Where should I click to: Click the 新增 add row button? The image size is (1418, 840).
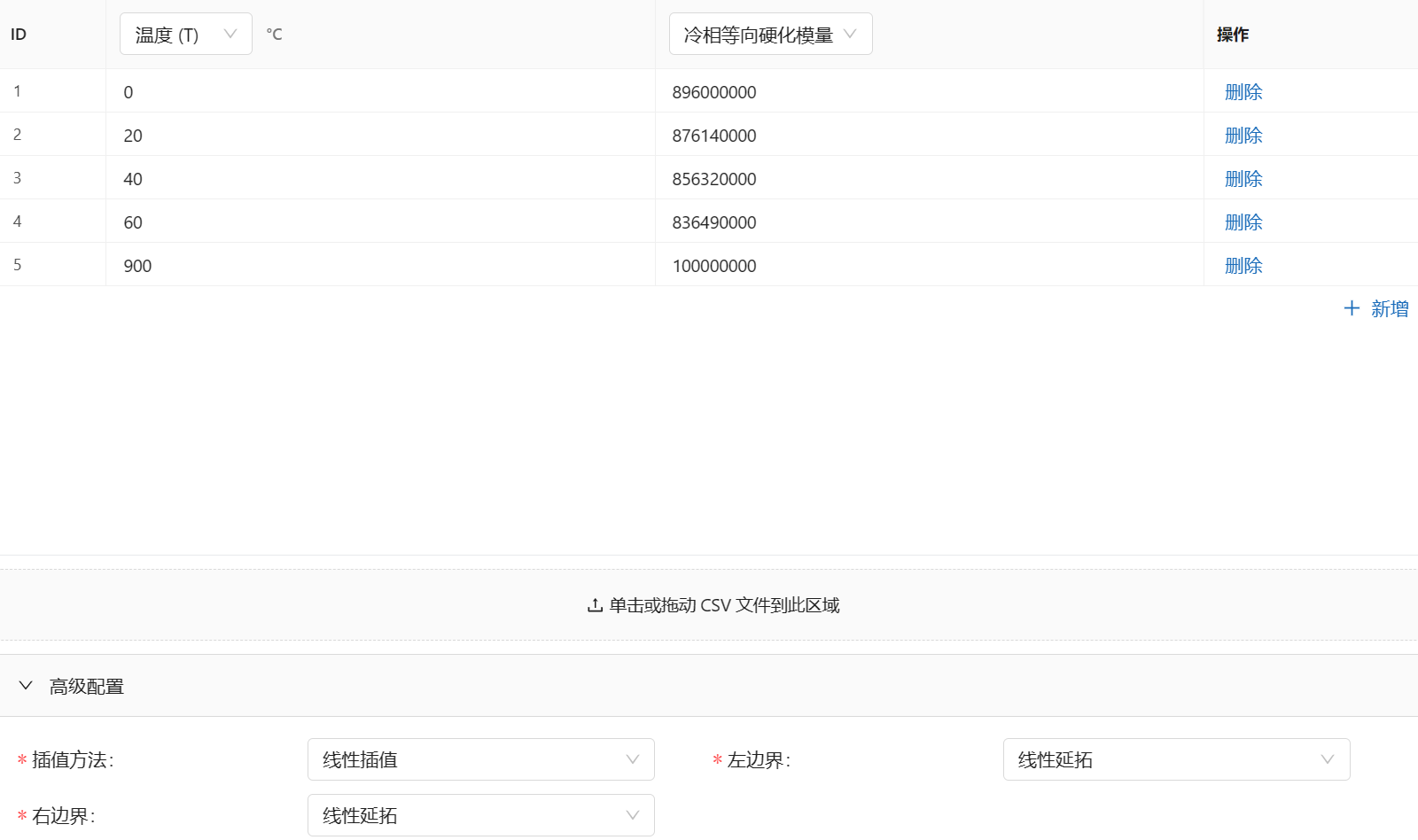[1376, 308]
